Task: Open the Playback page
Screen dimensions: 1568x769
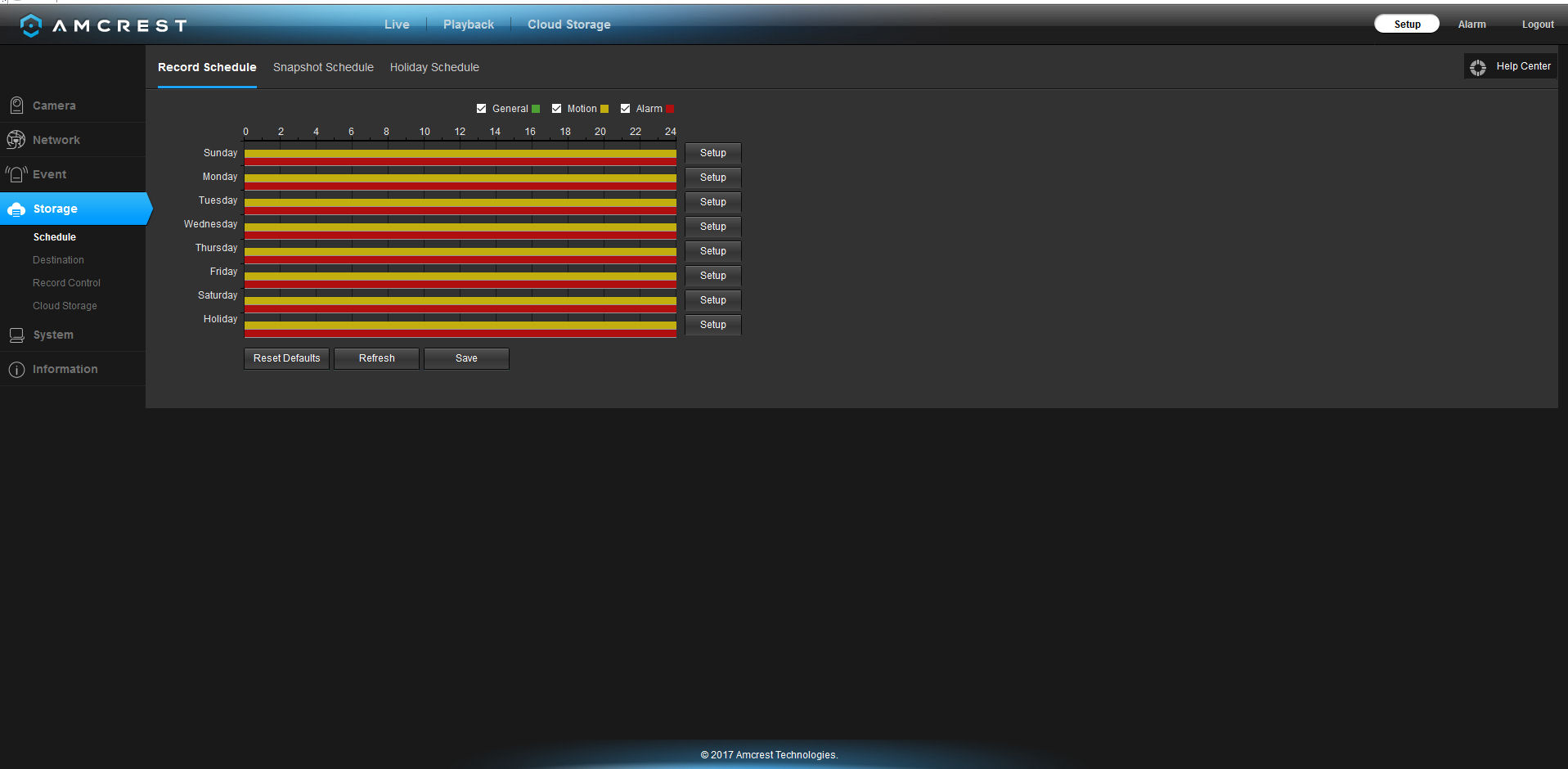Action: pos(469,25)
